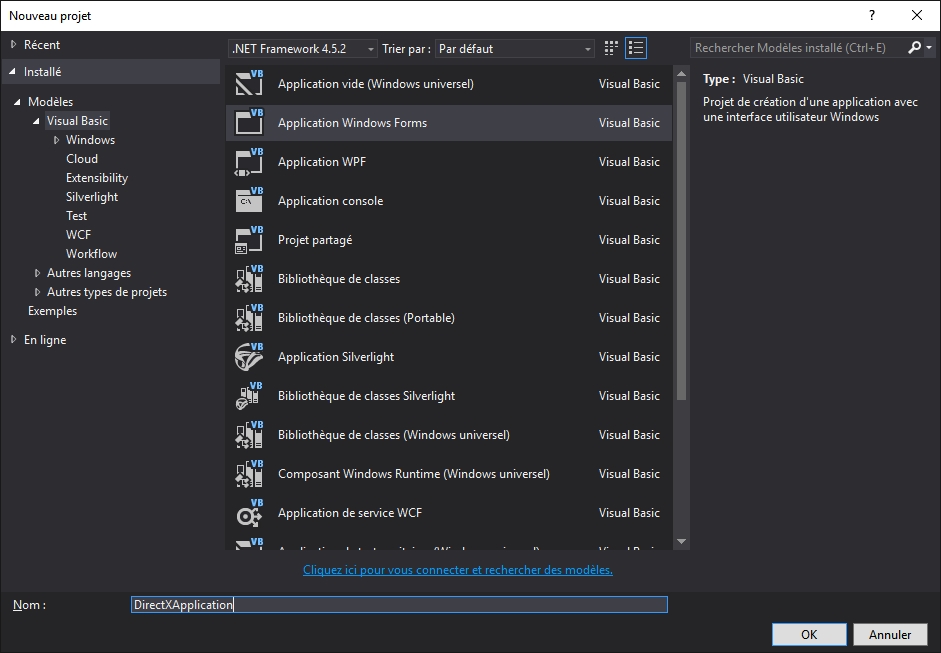Expand the Autres types de projets node

(37, 292)
